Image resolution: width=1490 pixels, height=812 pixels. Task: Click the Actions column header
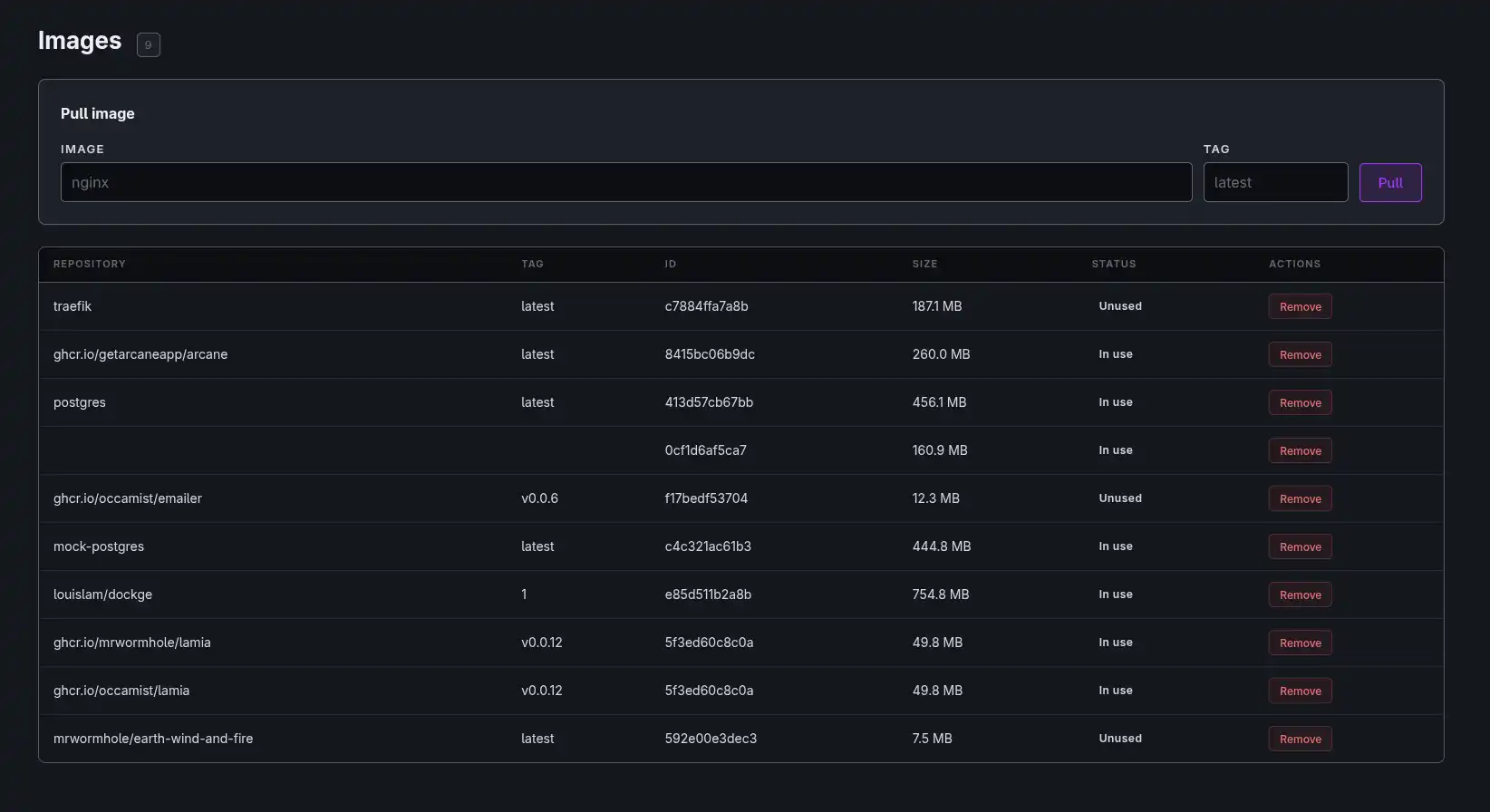tap(1294, 264)
